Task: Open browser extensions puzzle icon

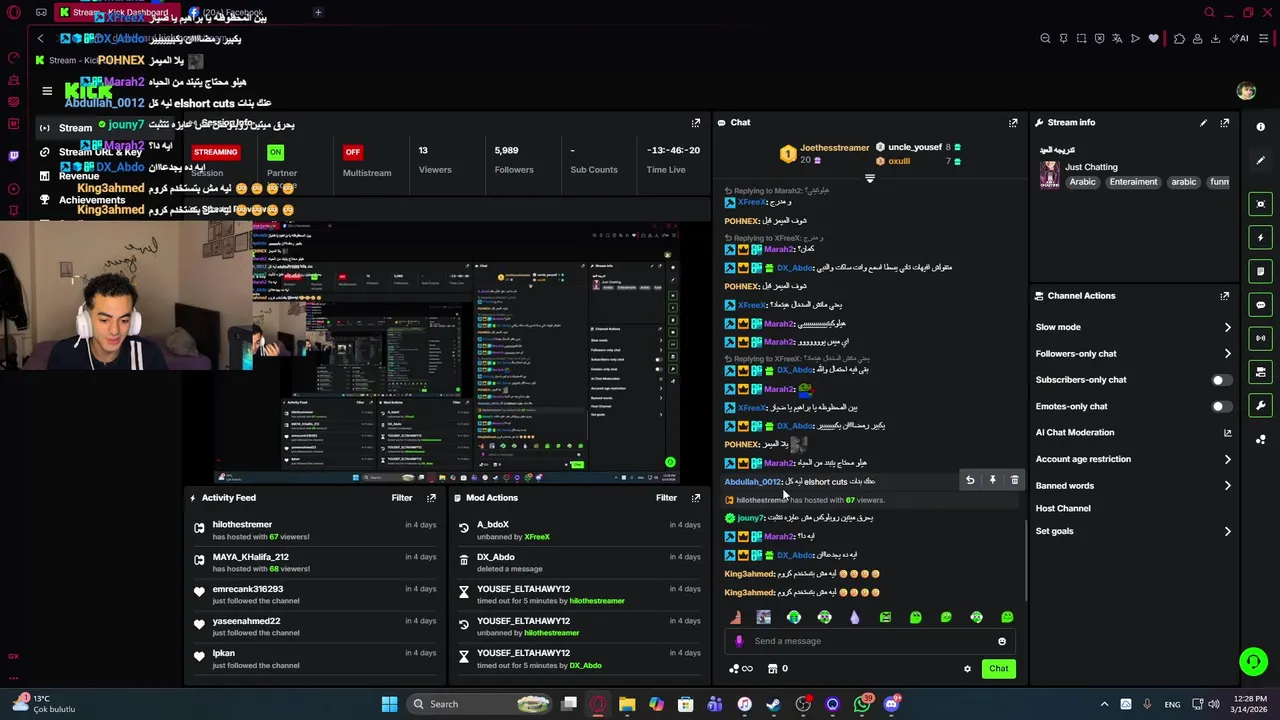Action: click(x=1179, y=39)
